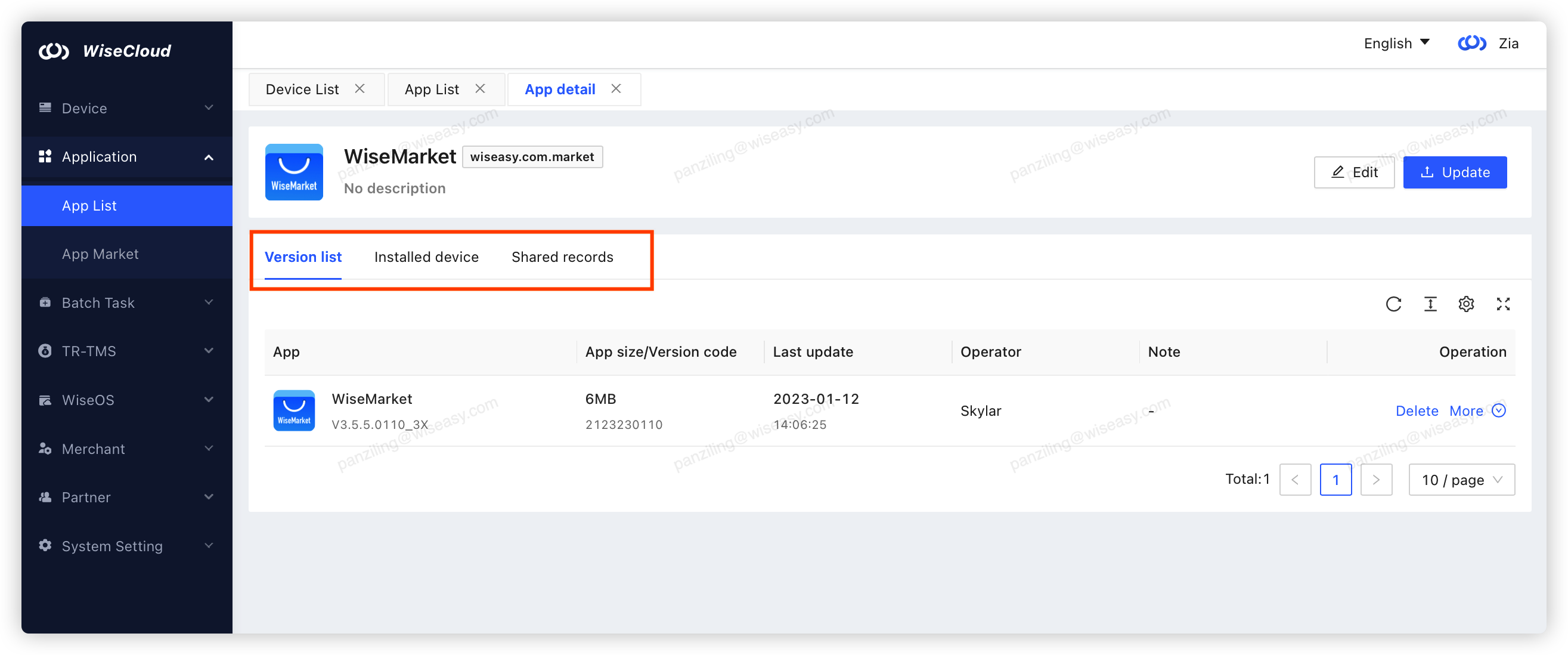Click the Update button
Viewport: 1568px width, 655px height.
pyautogui.click(x=1454, y=172)
